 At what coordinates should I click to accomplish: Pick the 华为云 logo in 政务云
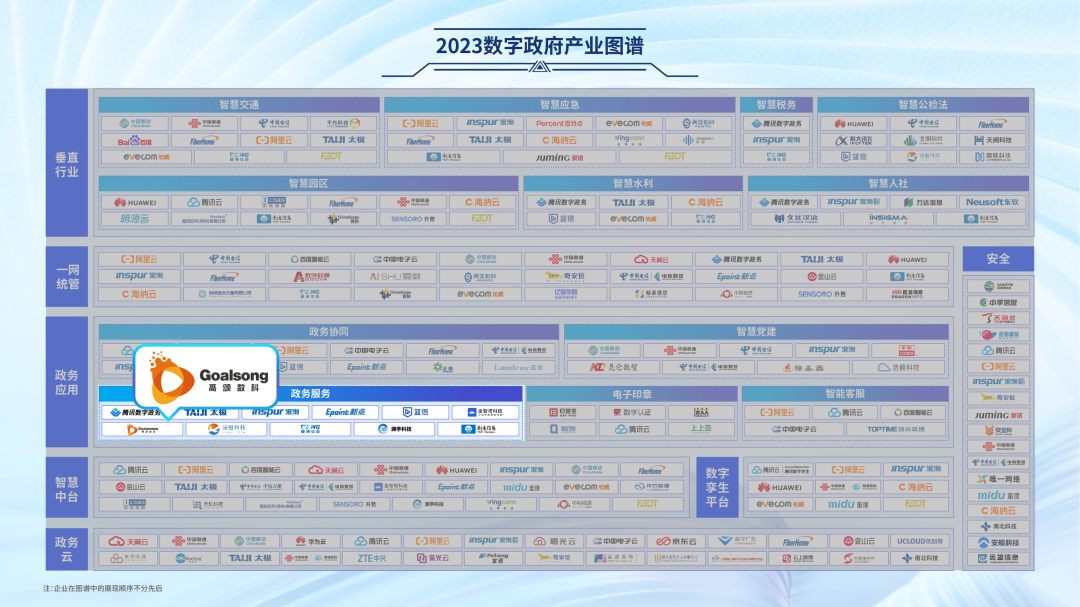pyautogui.click(x=311, y=542)
